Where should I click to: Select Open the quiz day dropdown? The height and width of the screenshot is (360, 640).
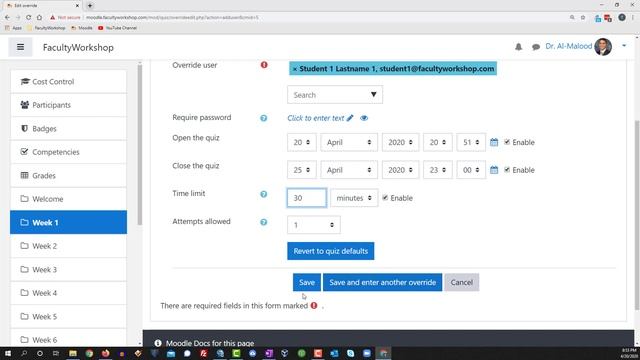302,142
